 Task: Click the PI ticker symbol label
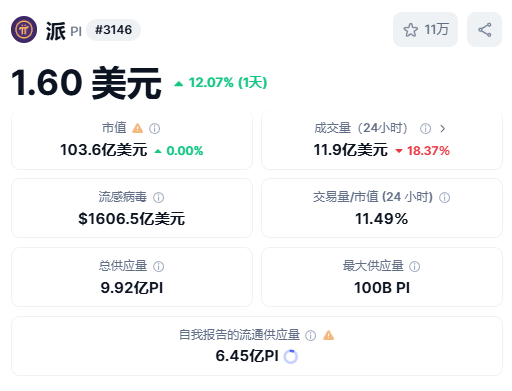76,32
